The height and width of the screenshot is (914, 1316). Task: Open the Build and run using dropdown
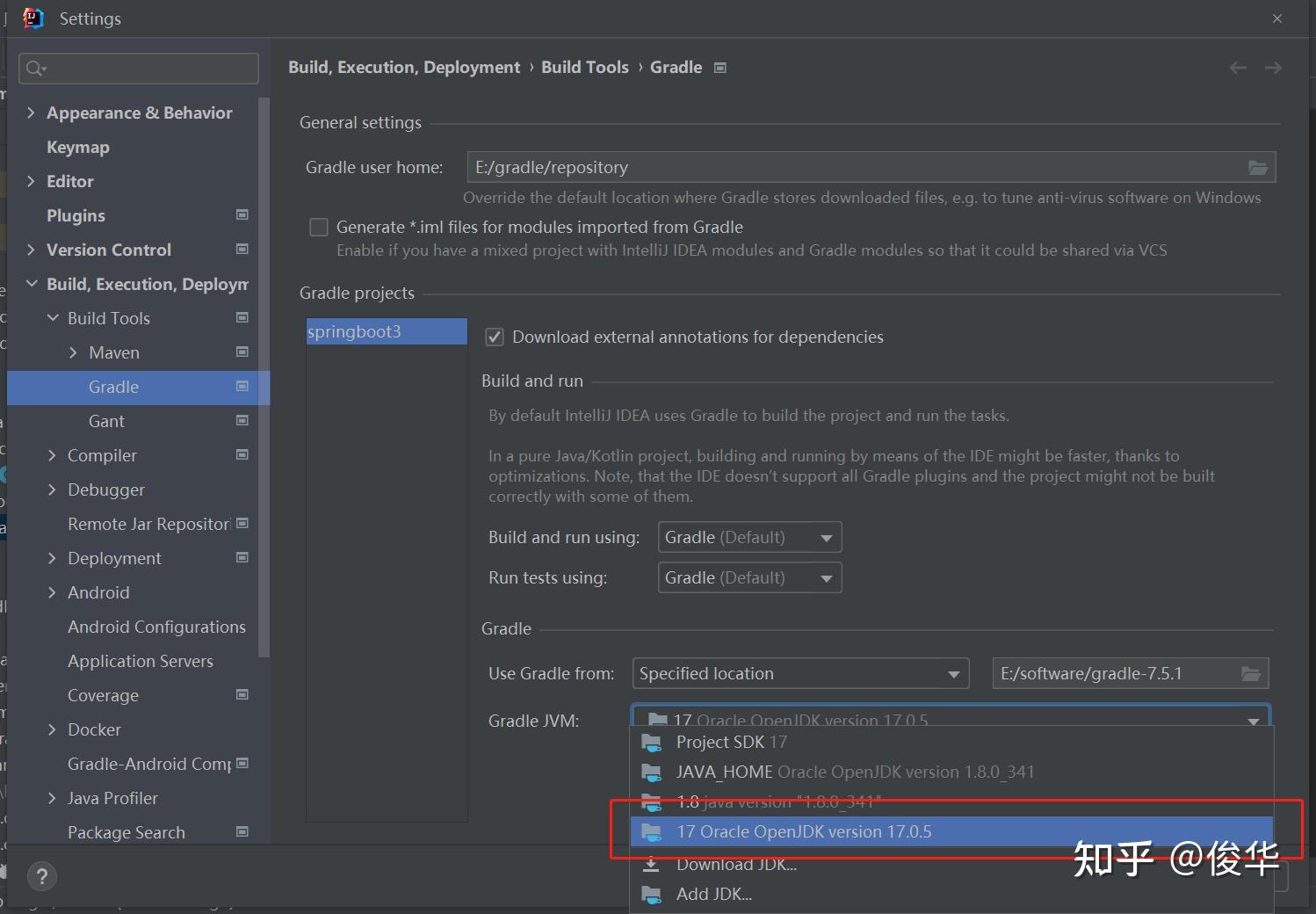tap(749, 537)
